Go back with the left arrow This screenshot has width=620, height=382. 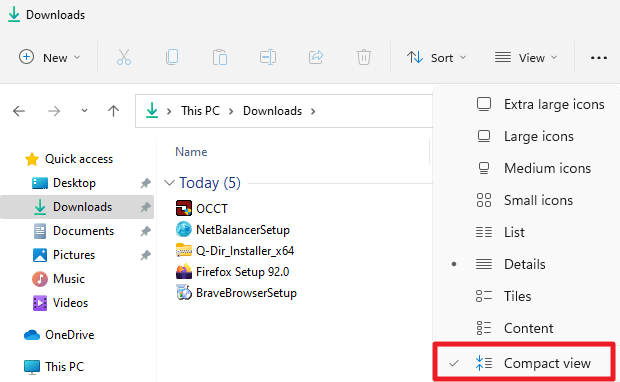click(19, 111)
